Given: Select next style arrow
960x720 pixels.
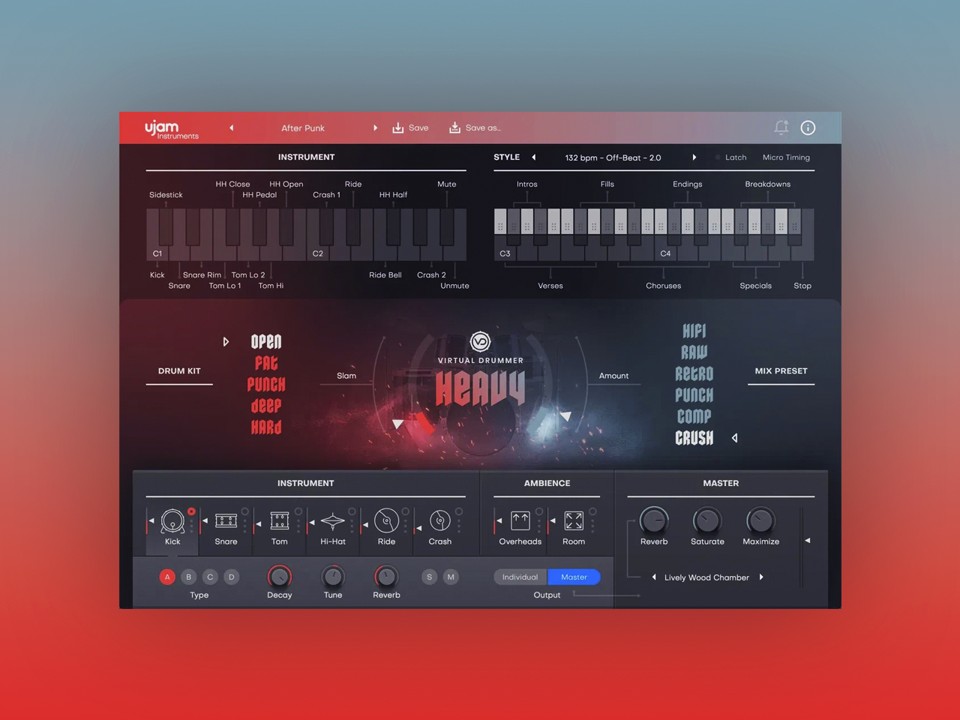Looking at the screenshot, I should [694, 157].
